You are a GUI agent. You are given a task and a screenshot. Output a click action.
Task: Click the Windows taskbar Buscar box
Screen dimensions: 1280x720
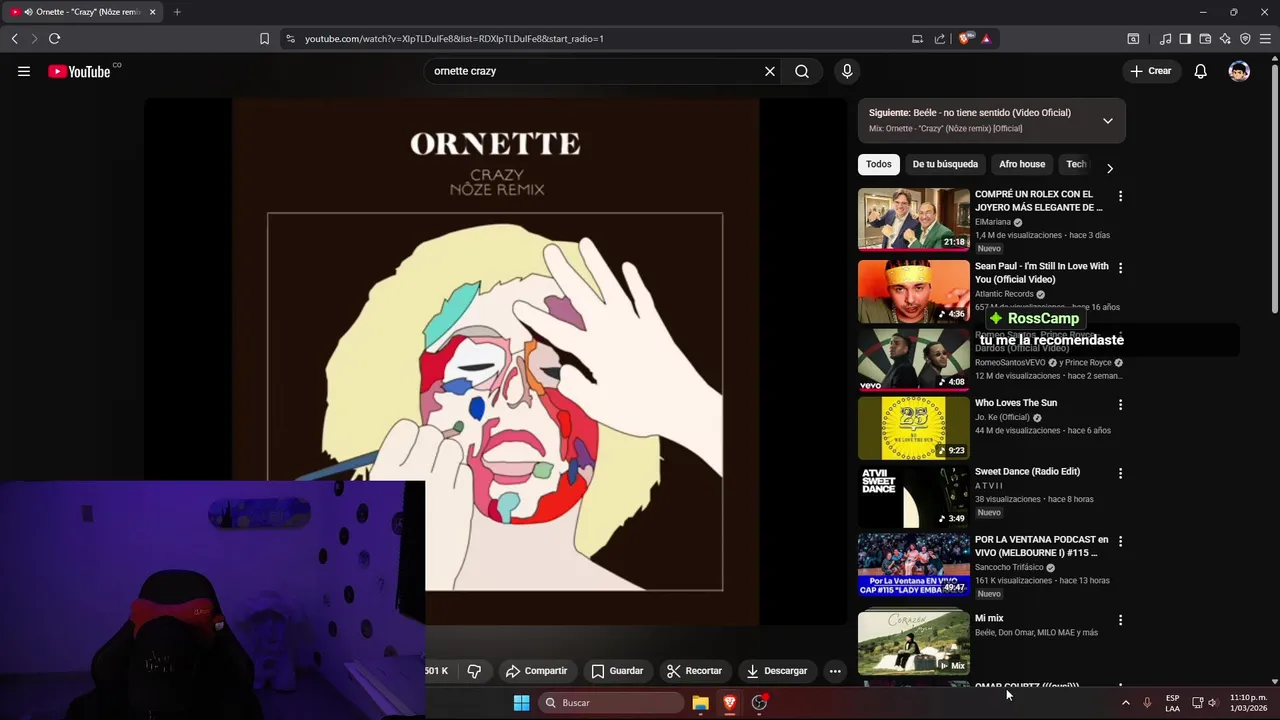pyautogui.click(x=612, y=703)
